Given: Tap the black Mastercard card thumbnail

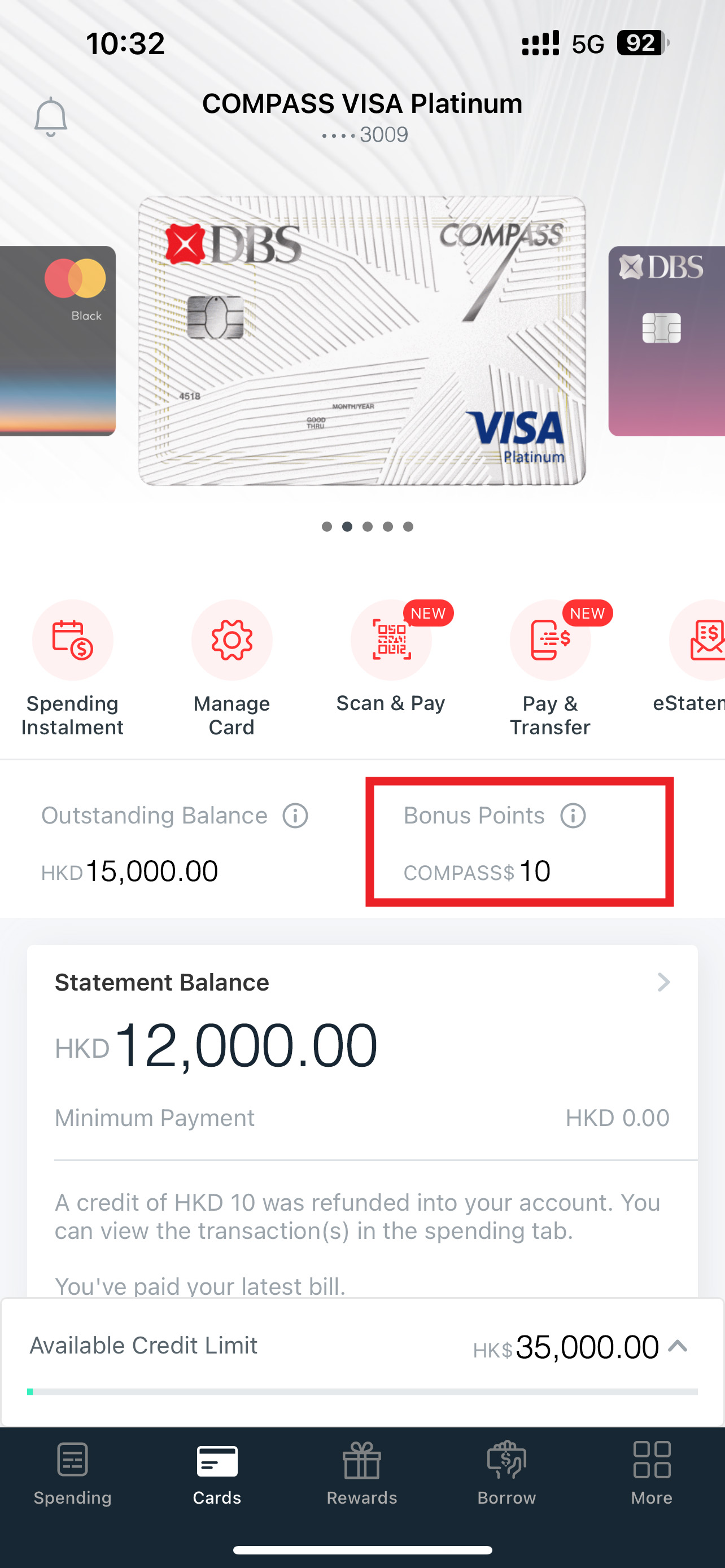Looking at the screenshot, I should [x=57, y=341].
